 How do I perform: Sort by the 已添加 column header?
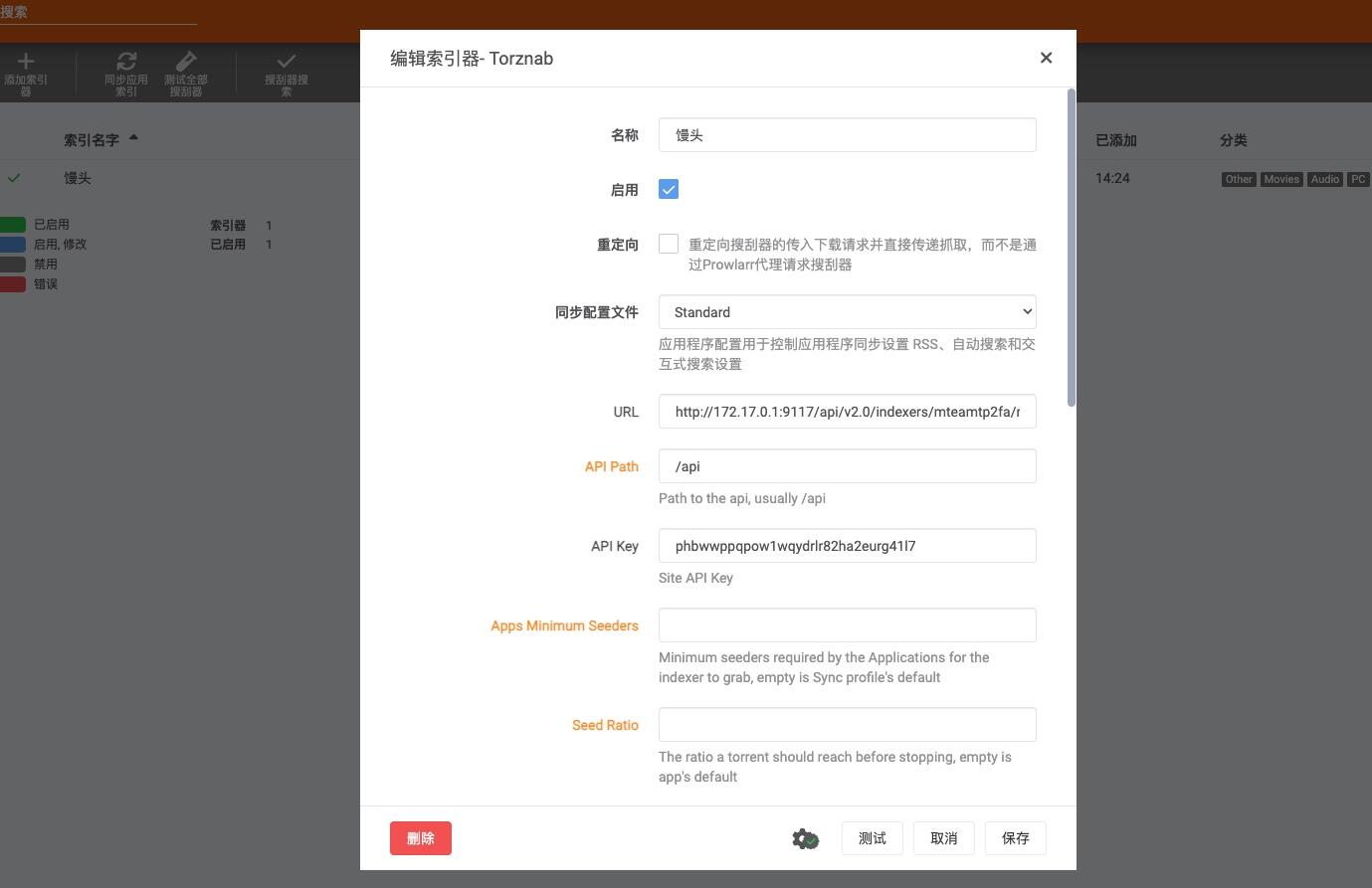tap(1116, 140)
